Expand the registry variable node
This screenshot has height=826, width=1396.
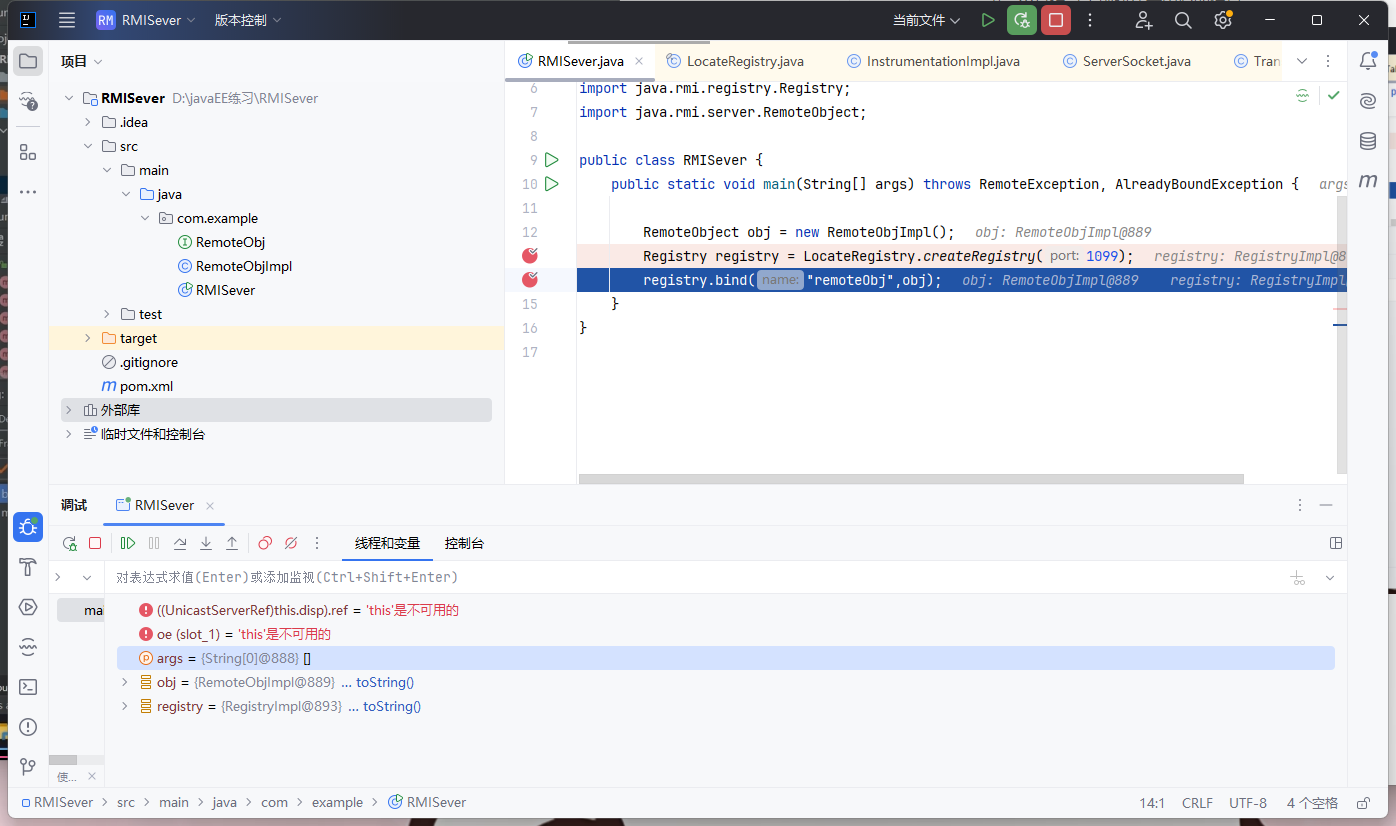click(125, 706)
